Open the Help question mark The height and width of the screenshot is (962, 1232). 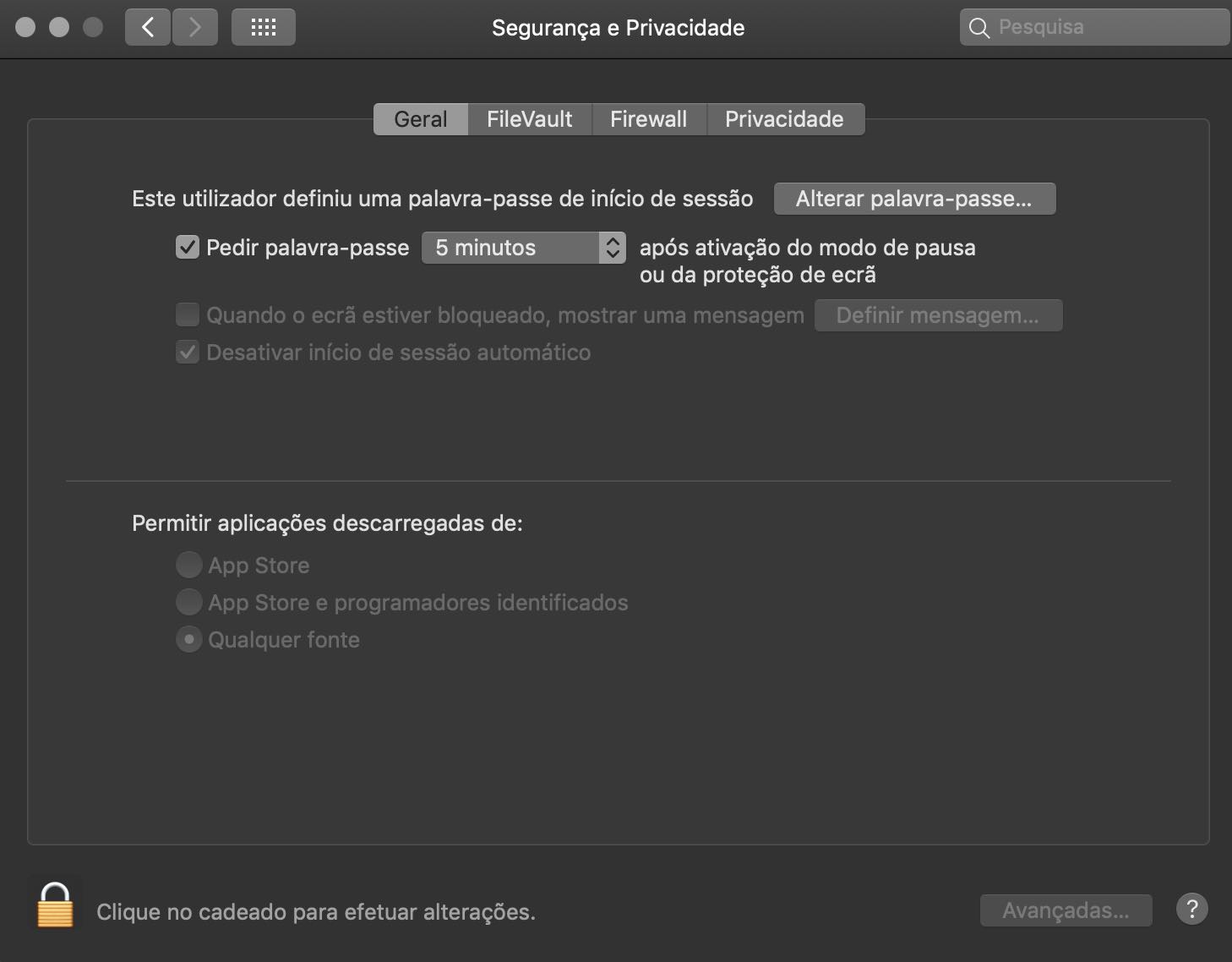[1191, 910]
